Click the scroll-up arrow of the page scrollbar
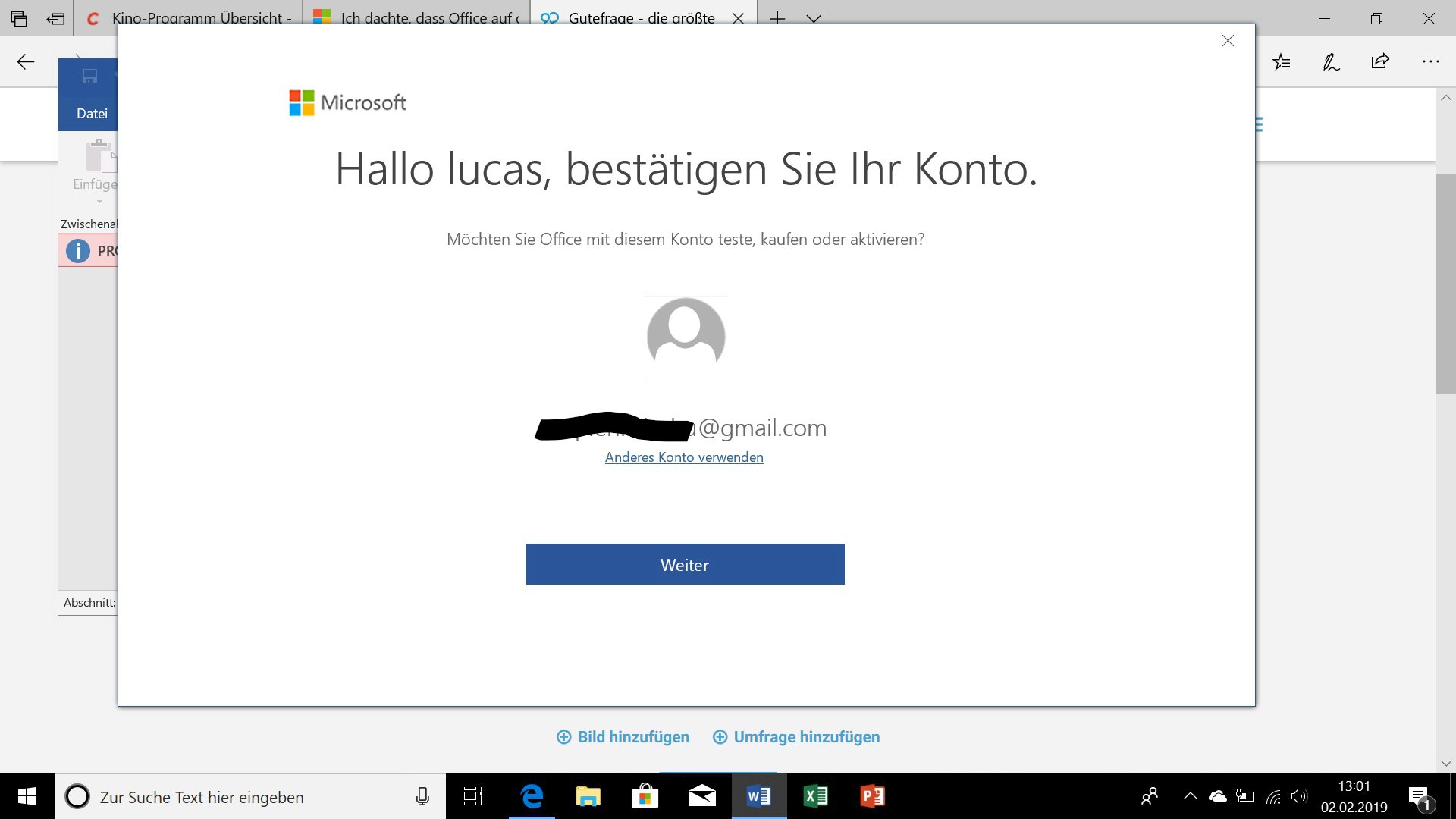Screen dimensions: 1456x819 (1446, 98)
